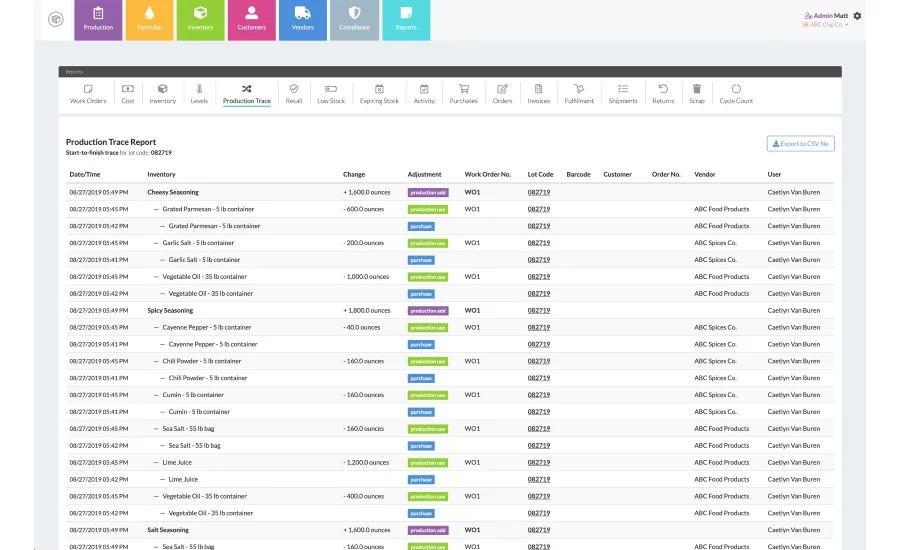The image size is (900, 550).
Task: Click the purple production add tag for Spicy Seasoning
Action: [428, 311]
